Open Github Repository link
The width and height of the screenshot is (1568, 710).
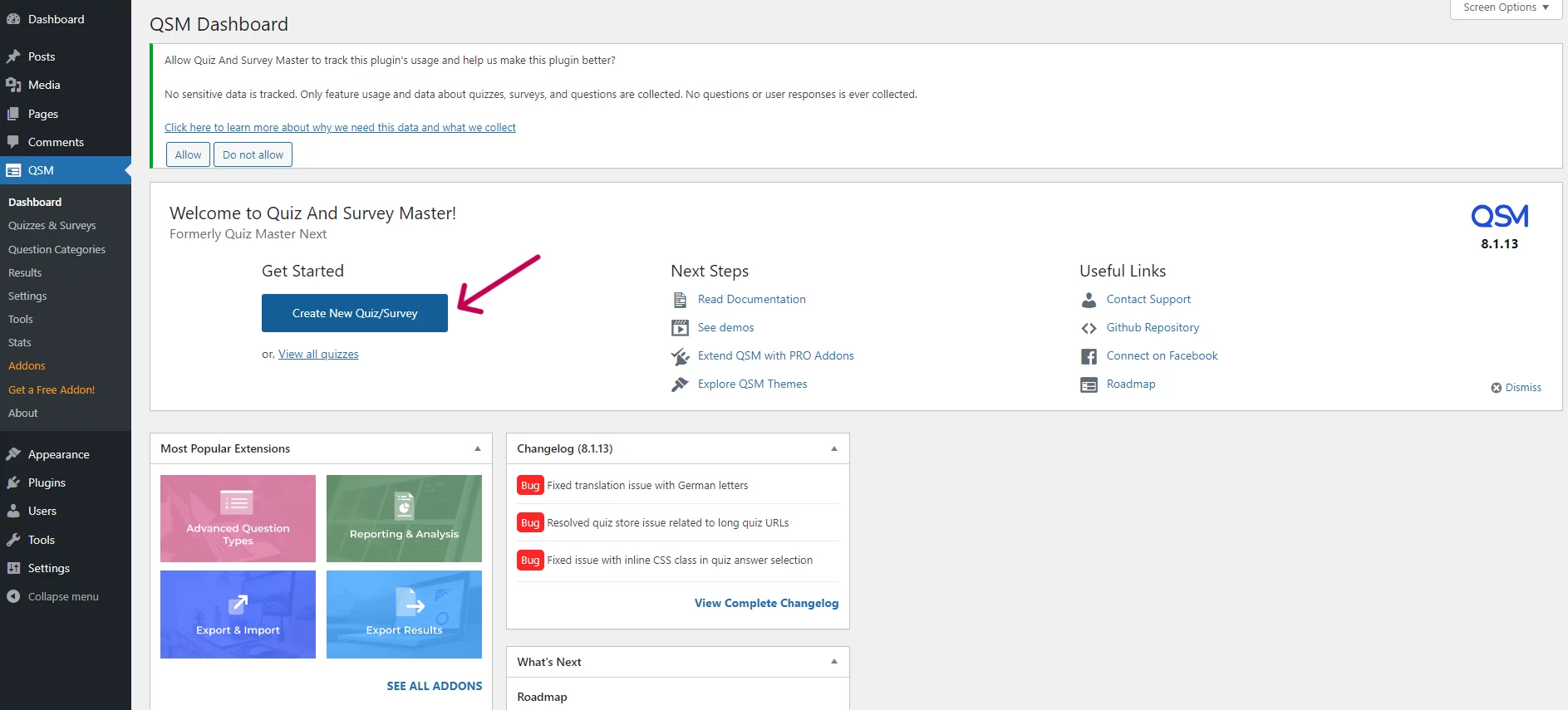pyautogui.click(x=1153, y=328)
